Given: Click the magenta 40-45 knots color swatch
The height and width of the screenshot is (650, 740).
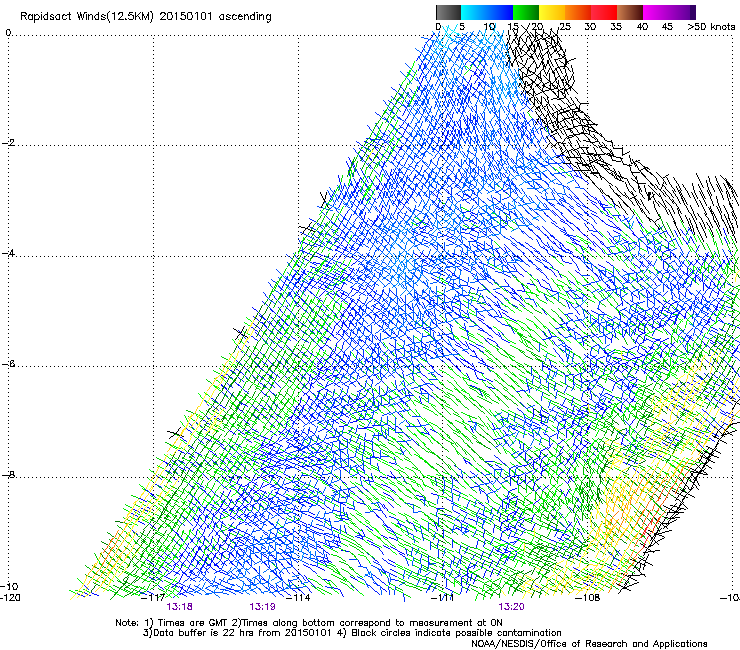Looking at the screenshot, I should (x=656, y=12).
